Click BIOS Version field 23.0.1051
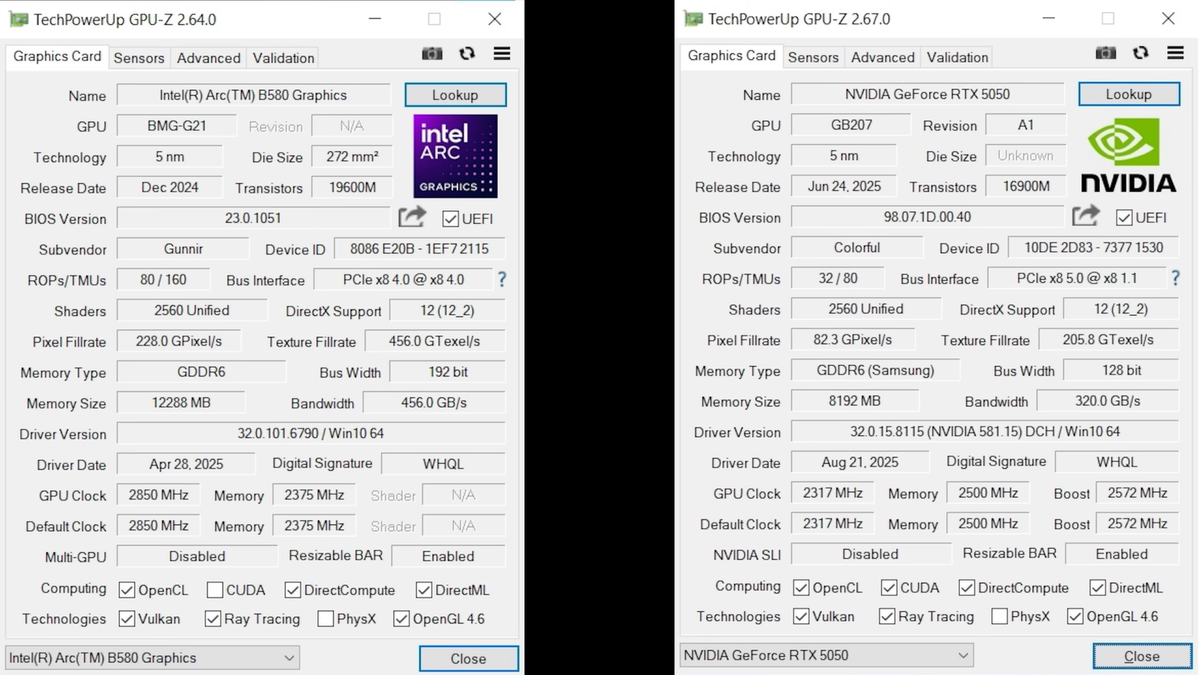This screenshot has width=1200, height=675. tap(253, 218)
